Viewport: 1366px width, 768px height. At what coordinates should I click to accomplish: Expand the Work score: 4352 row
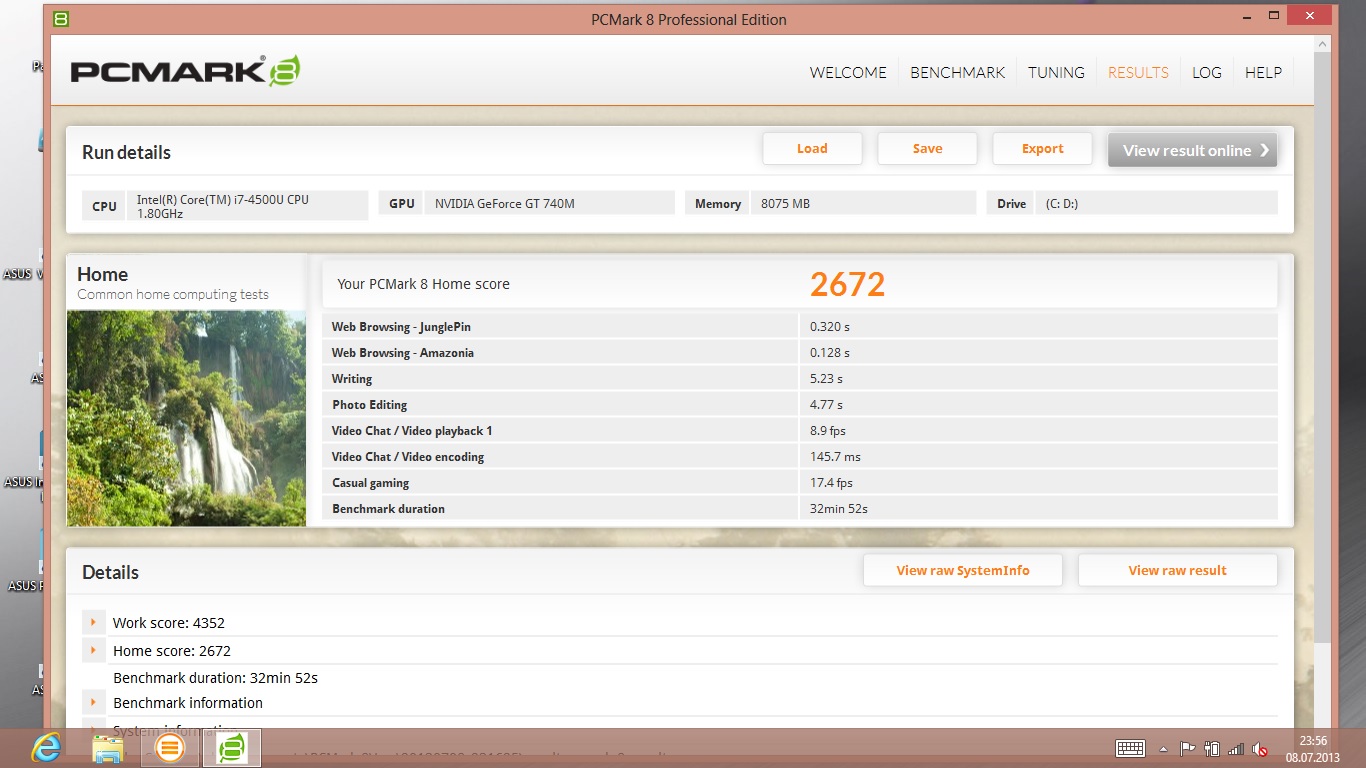[93, 622]
